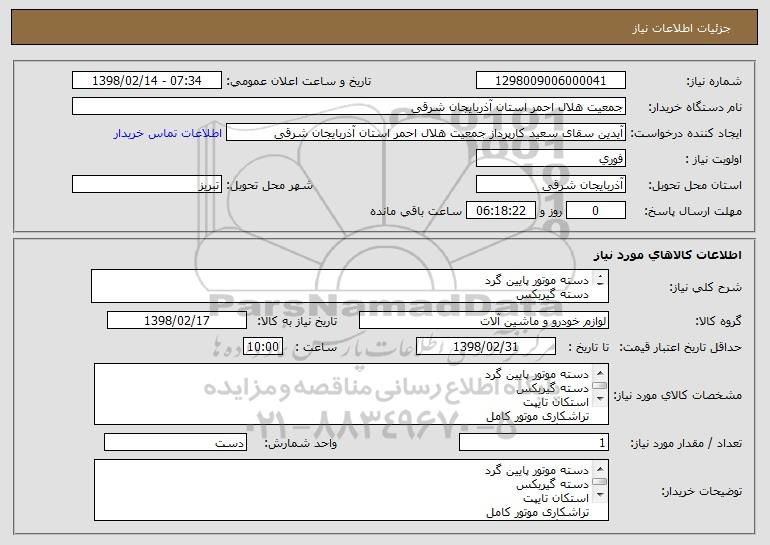
Task: Click scroll up arrow in goods specifications box
Action: click(x=600, y=373)
